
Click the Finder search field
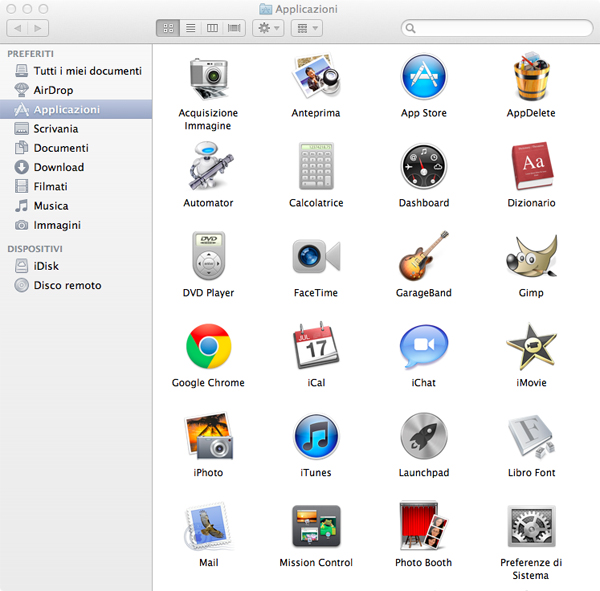point(495,28)
